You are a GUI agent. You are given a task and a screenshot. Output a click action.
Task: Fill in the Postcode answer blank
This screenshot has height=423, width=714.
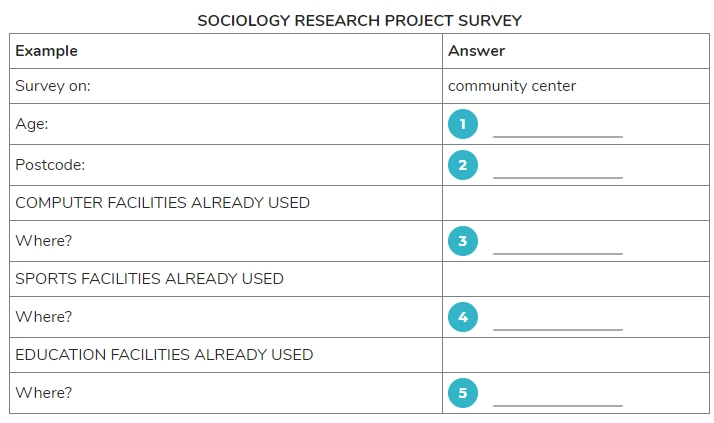point(558,171)
